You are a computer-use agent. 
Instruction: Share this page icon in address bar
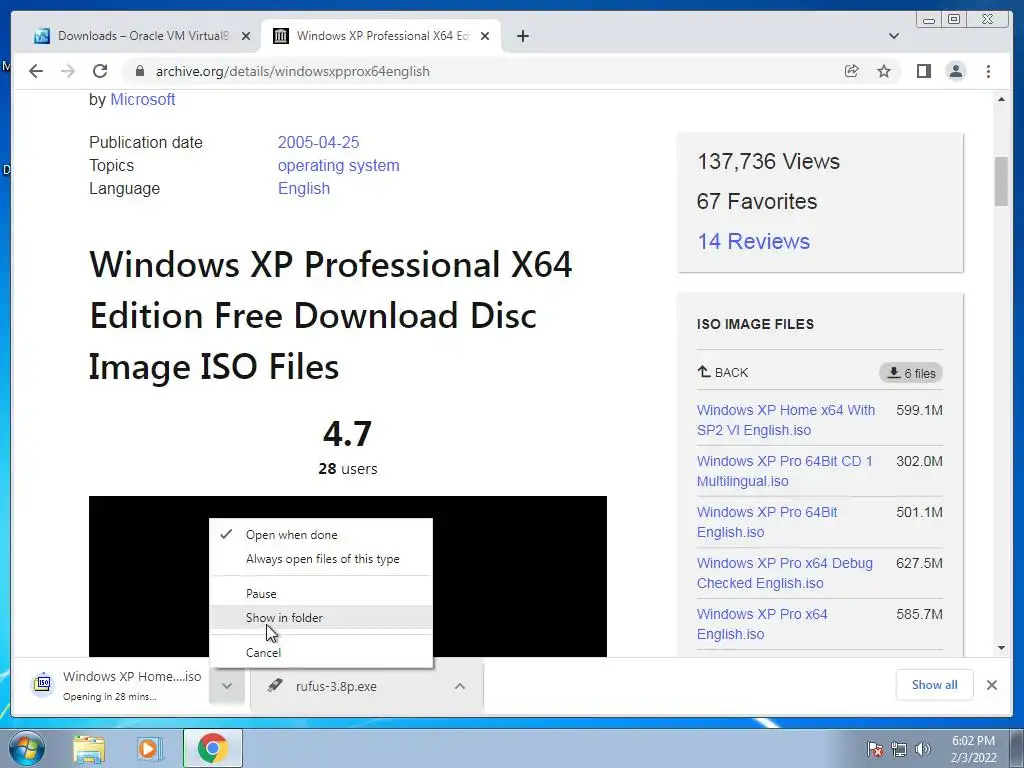click(851, 71)
